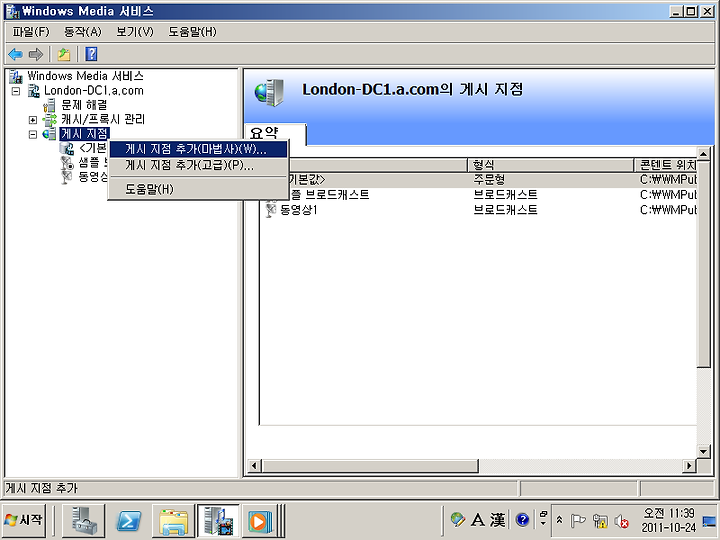Image resolution: width=720 pixels, height=540 pixels.
Task: Select the 동영상1 row in list
Action: click(x=479, y=210)
